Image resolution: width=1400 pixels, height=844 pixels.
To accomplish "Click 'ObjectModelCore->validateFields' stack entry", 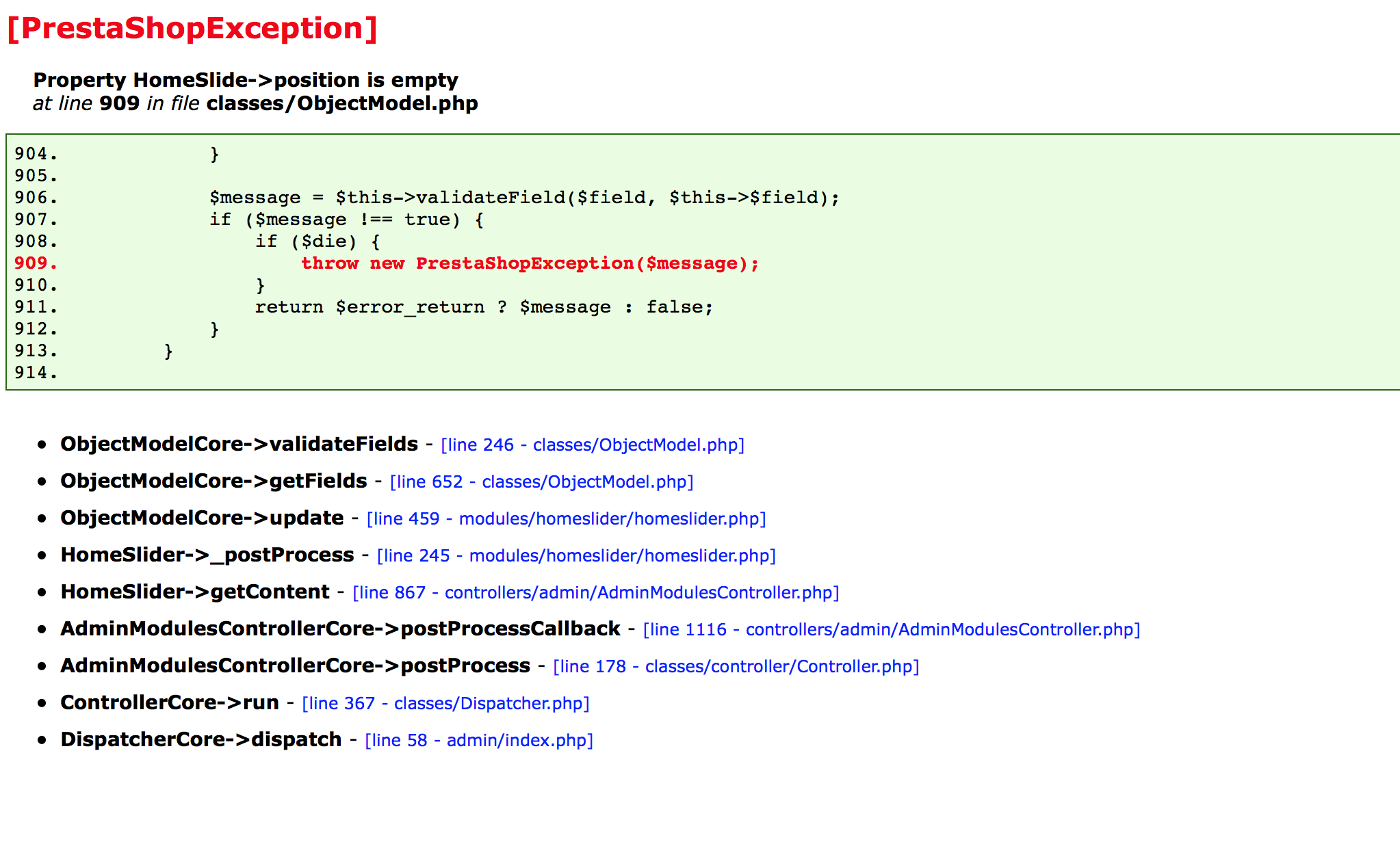I will [x=239, y=444].
